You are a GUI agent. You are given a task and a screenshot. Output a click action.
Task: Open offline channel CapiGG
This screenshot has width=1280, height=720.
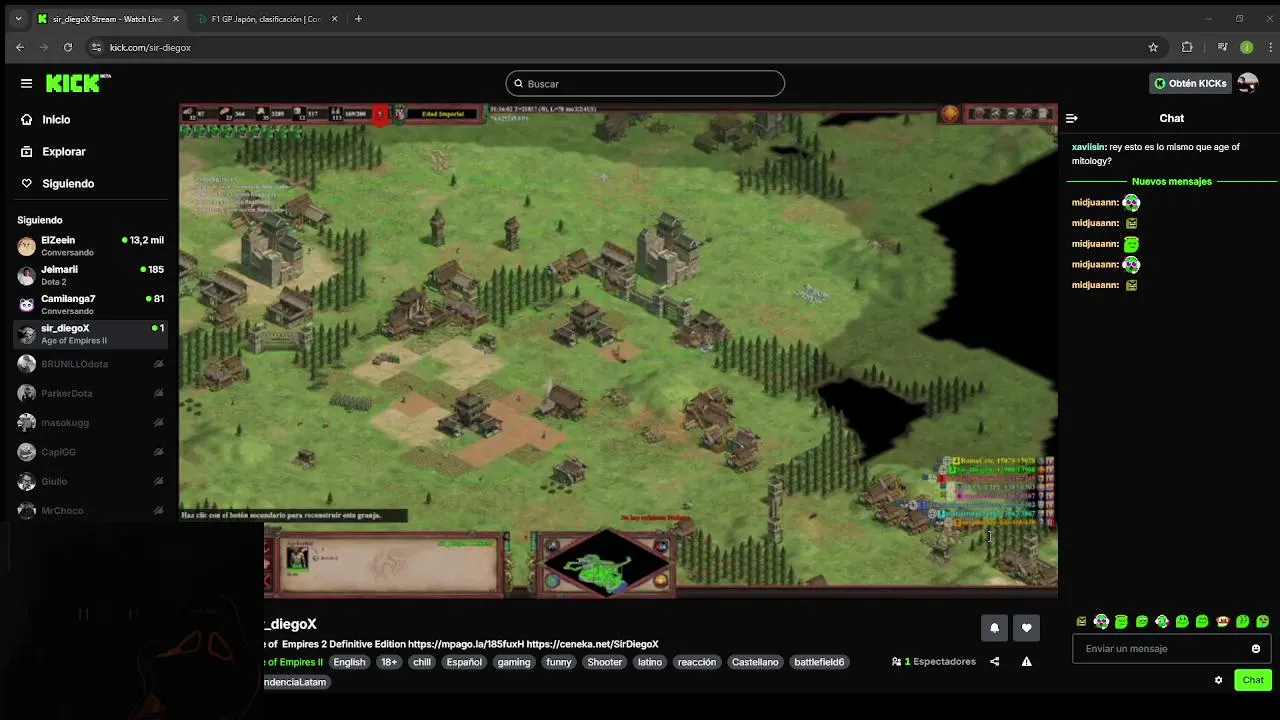(91, 452)
